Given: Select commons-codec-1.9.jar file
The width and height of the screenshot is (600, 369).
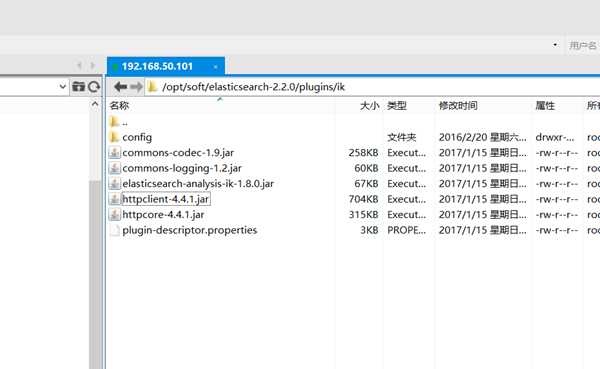Looking at the screenshot, I should pyautogui.click(x=178, y=153).
